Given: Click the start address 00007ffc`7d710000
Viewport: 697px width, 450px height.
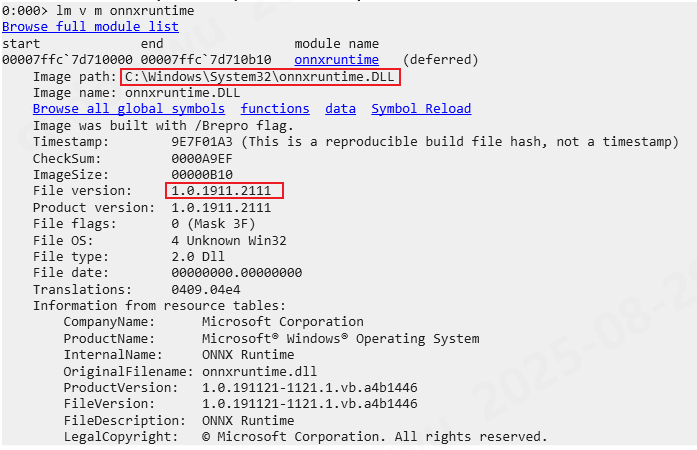Looking at the screenshot, I should pos(67,60).
